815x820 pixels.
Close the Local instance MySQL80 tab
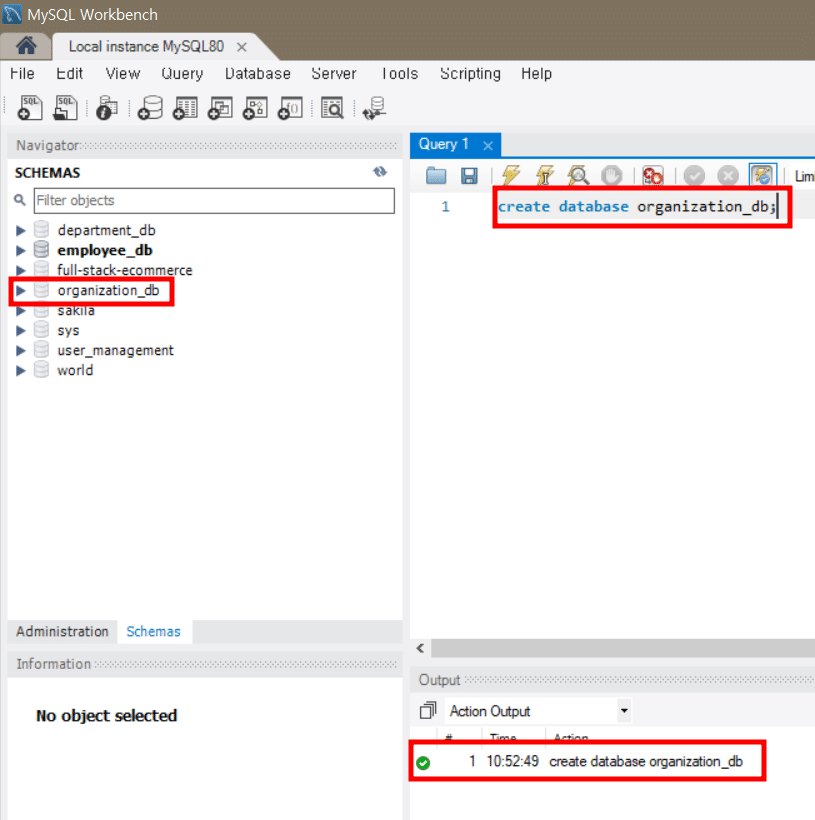coord(242,47)
